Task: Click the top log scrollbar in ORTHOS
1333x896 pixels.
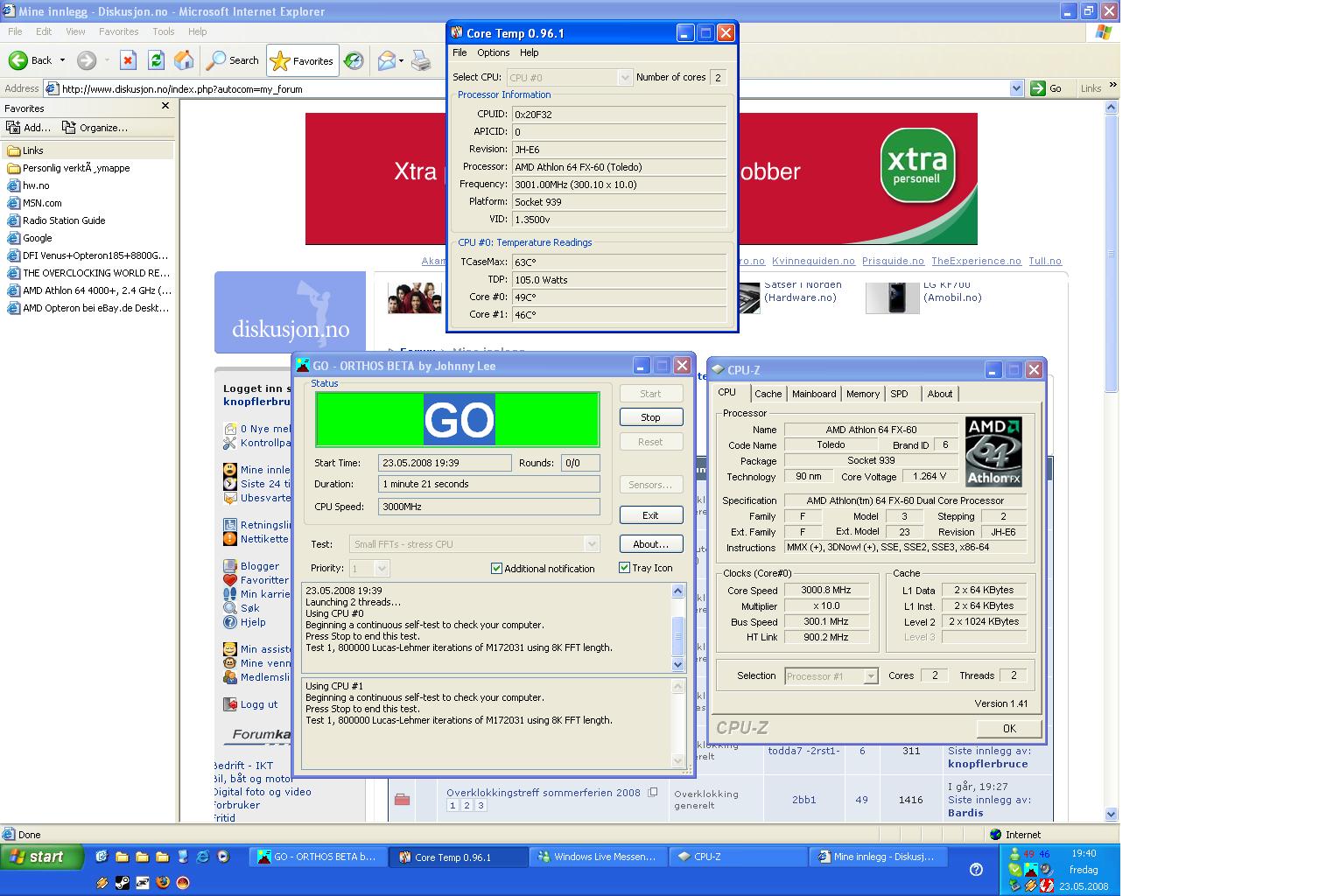Action: pos(677,628)
